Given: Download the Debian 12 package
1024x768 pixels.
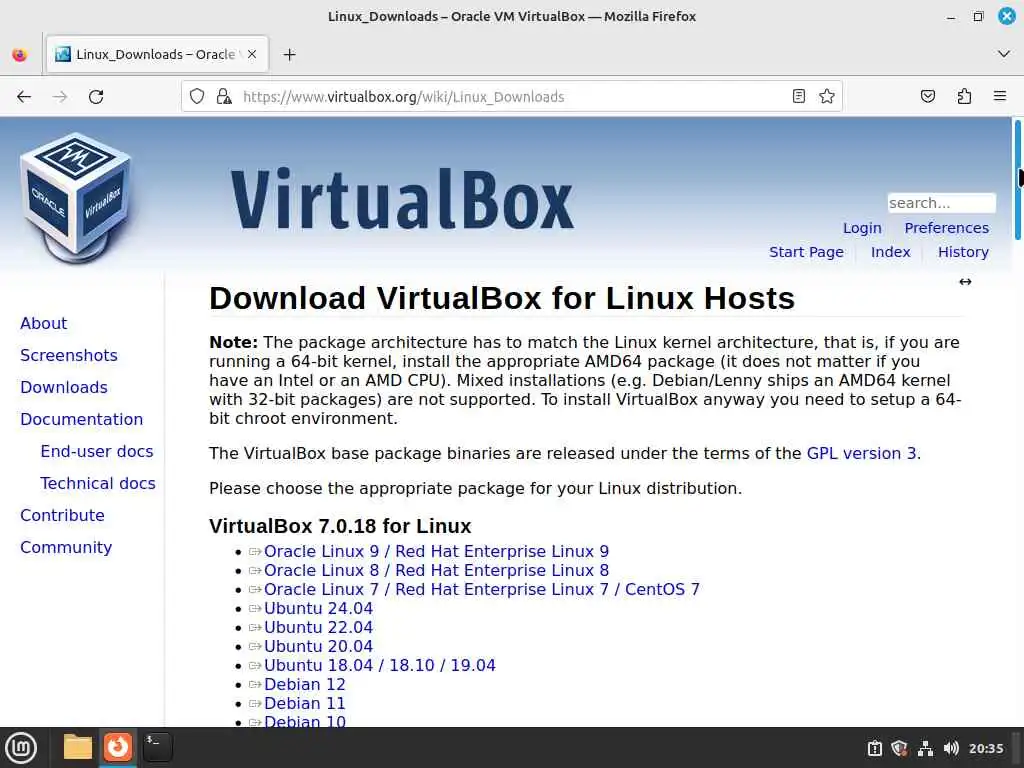Looking at the screenshot, I should tap(304, 684).
